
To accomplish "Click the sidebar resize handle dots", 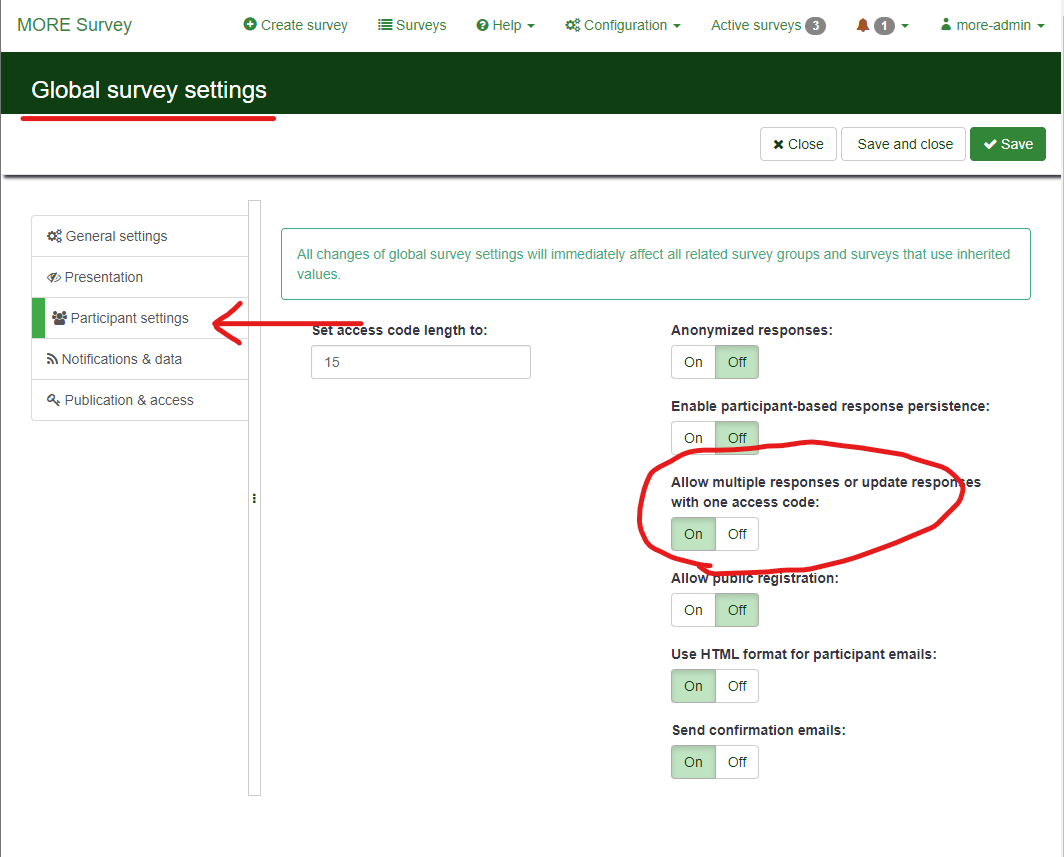I will (x=254, y=498).
